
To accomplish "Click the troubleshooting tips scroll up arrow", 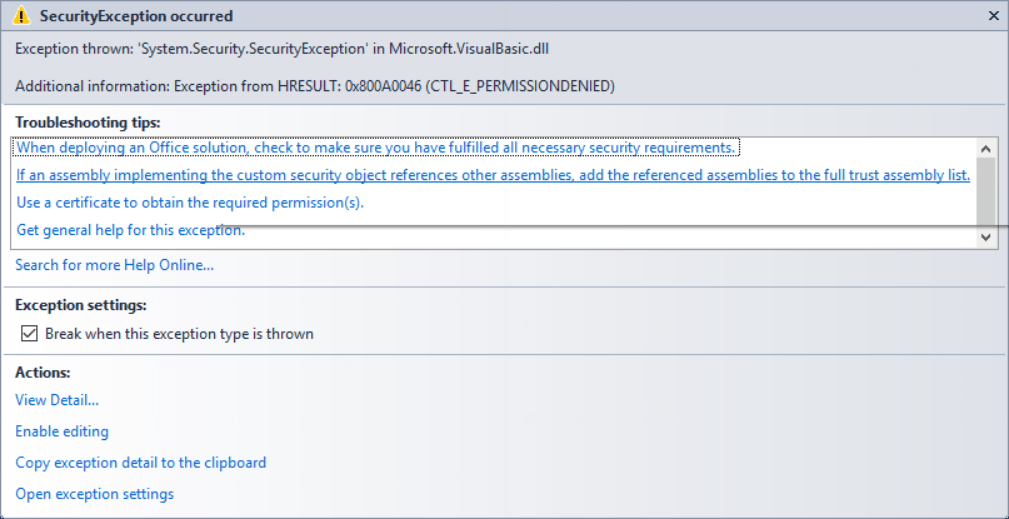I will pyautogui.click(x=986, y=148).
